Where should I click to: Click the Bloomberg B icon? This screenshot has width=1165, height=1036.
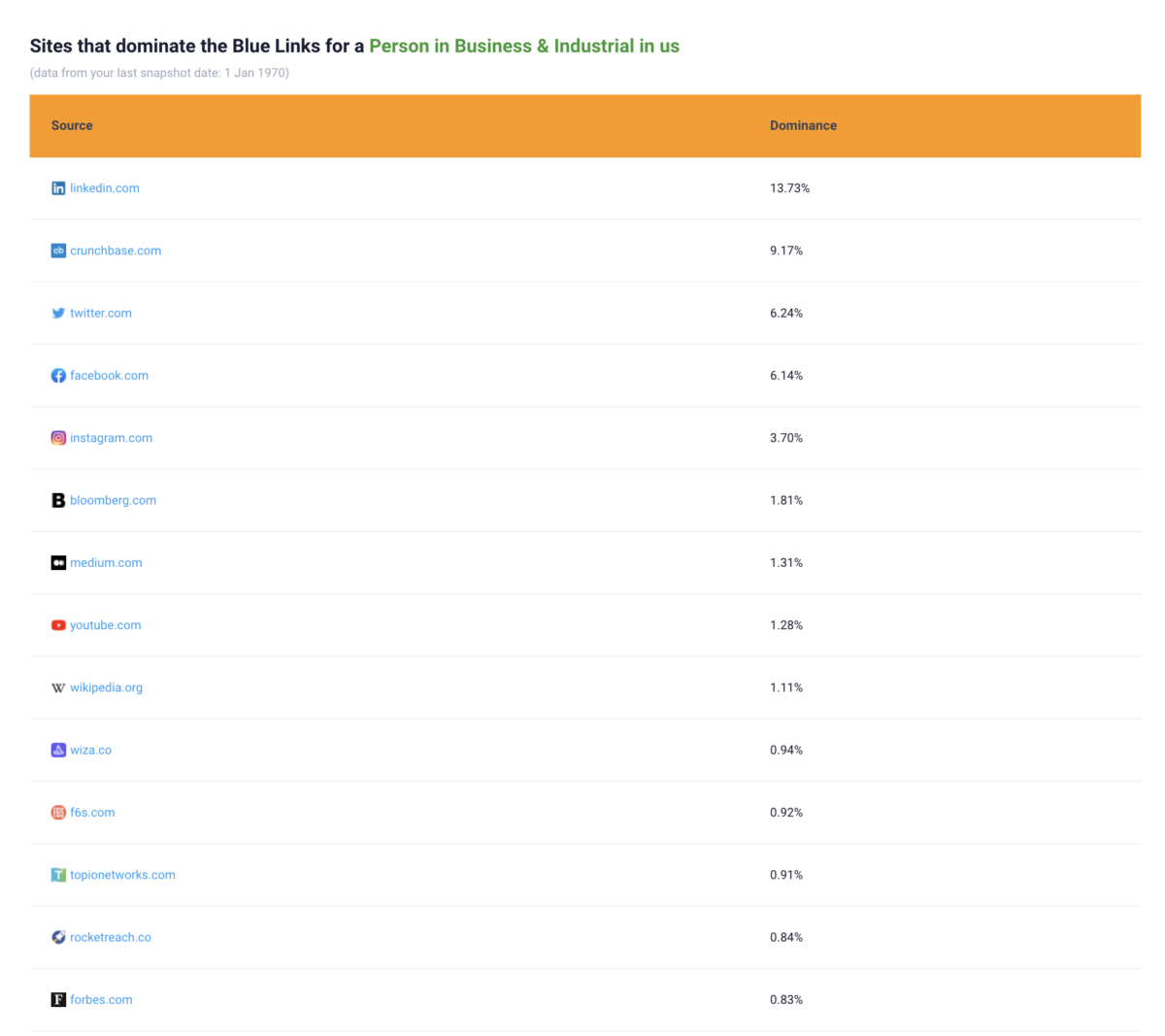coord(58,500)
